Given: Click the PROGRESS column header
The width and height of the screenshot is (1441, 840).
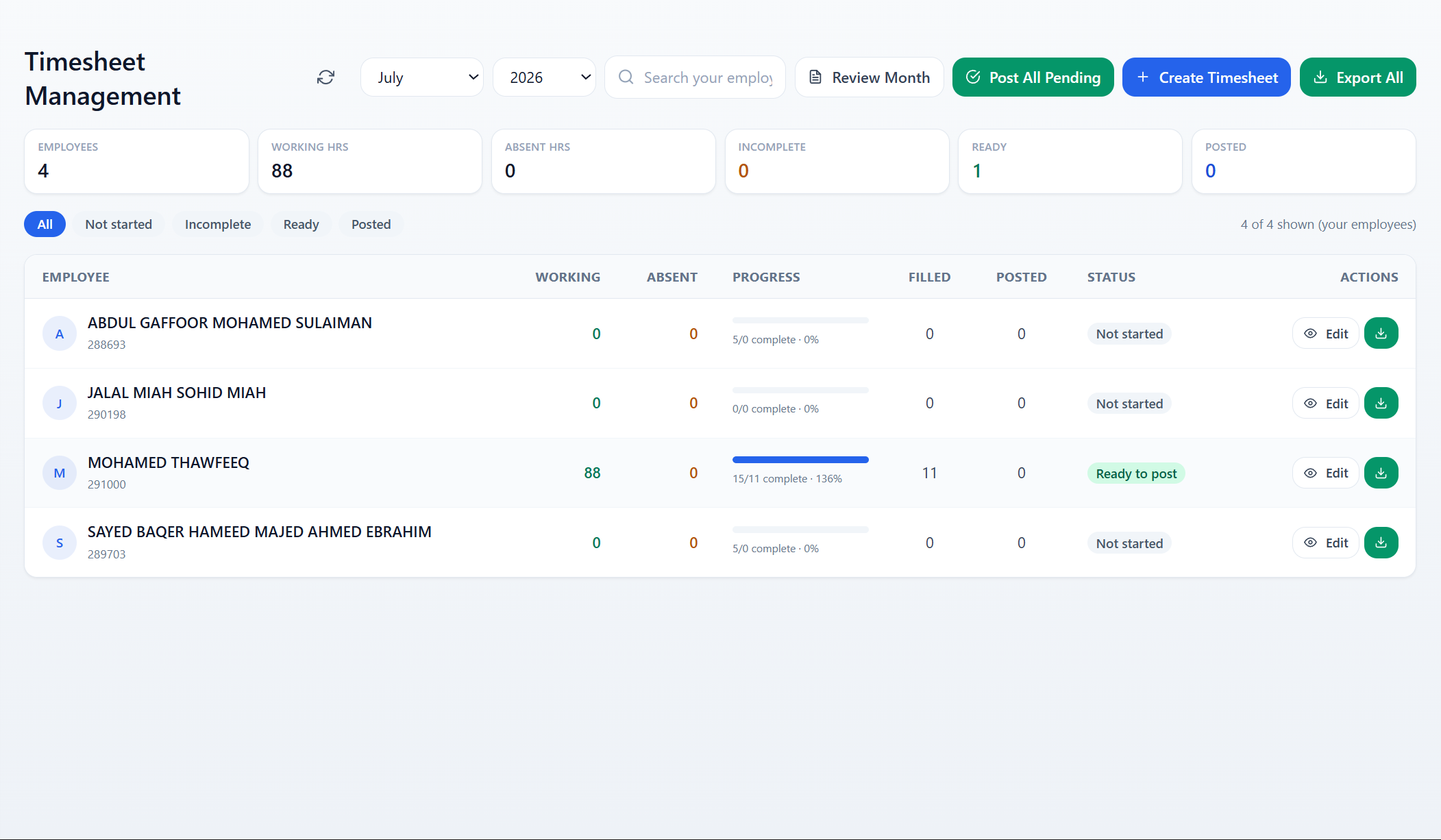Looking at the screenshot, I should tap(766, 277).
